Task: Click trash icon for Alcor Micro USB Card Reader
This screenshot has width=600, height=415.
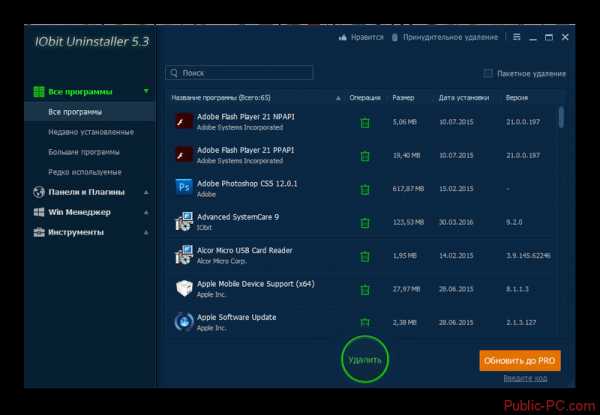Action: pos(365,256)
